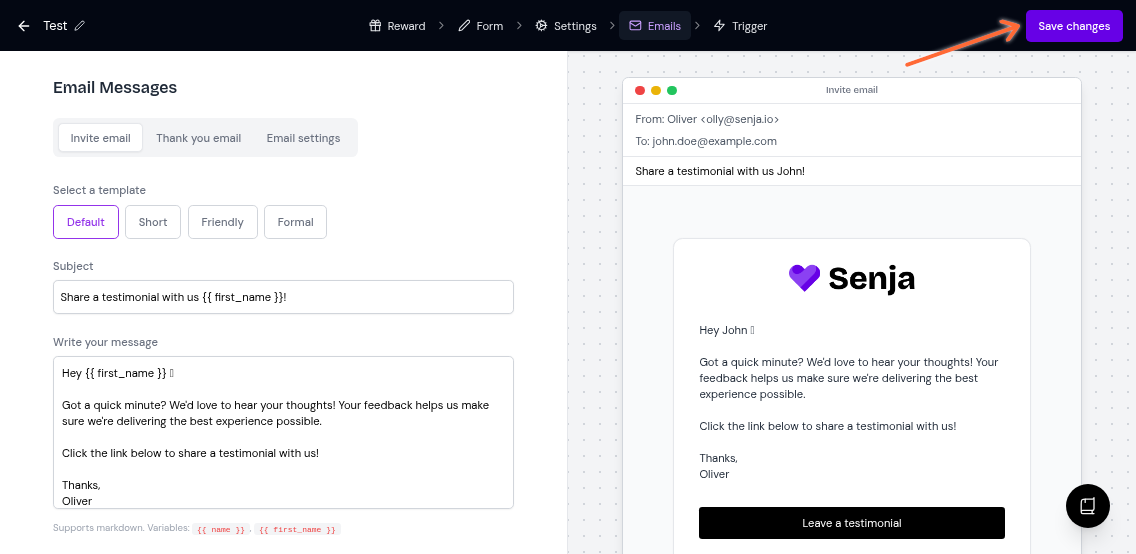The height and width of the screenshot is (554, 1136).
Task: Click Leave a testimonial button in preview
Action: [851, 523]
